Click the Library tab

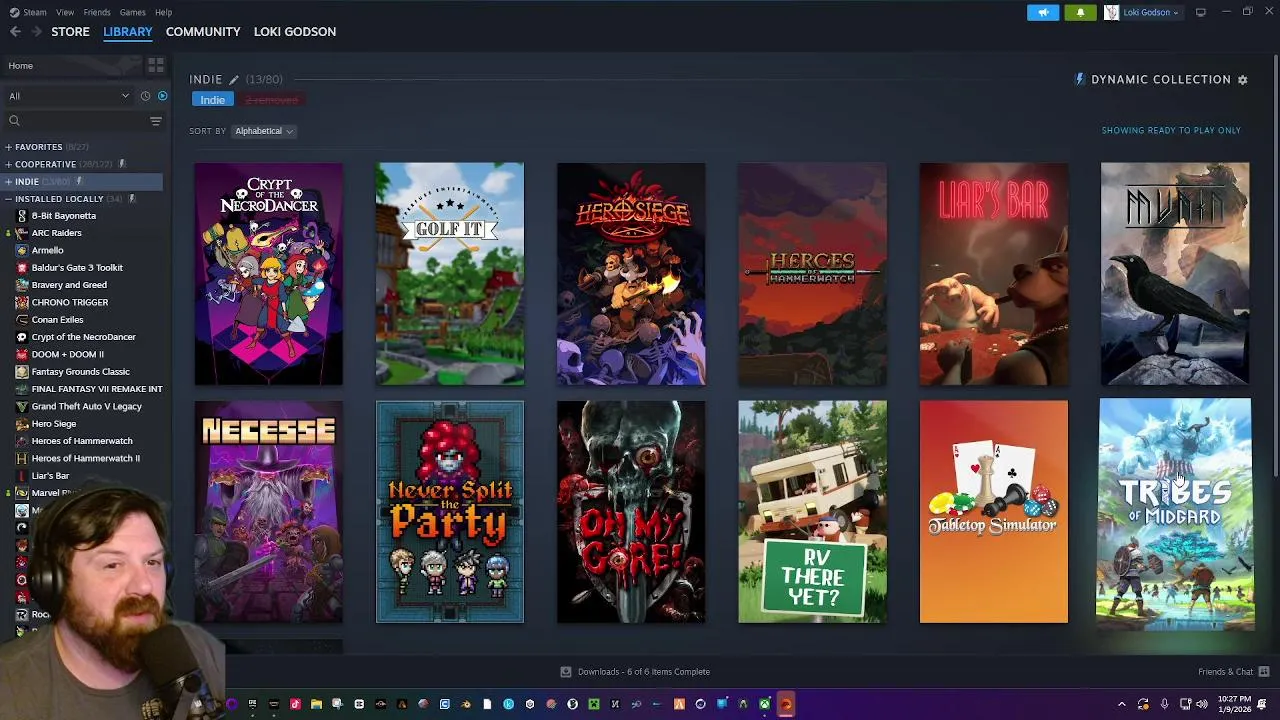(x=128, y=32)
